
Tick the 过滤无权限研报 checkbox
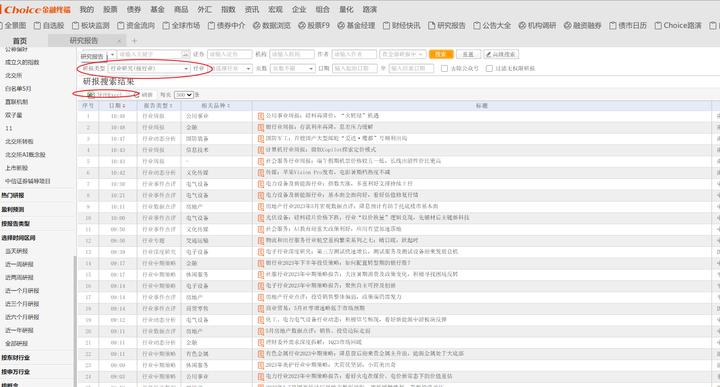point(489,68)
